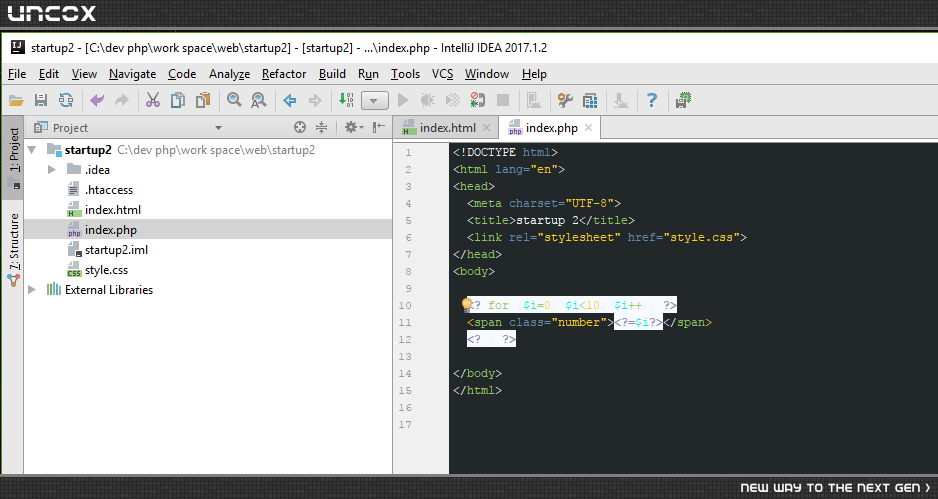Expand External Libraries node

[32, 290]
